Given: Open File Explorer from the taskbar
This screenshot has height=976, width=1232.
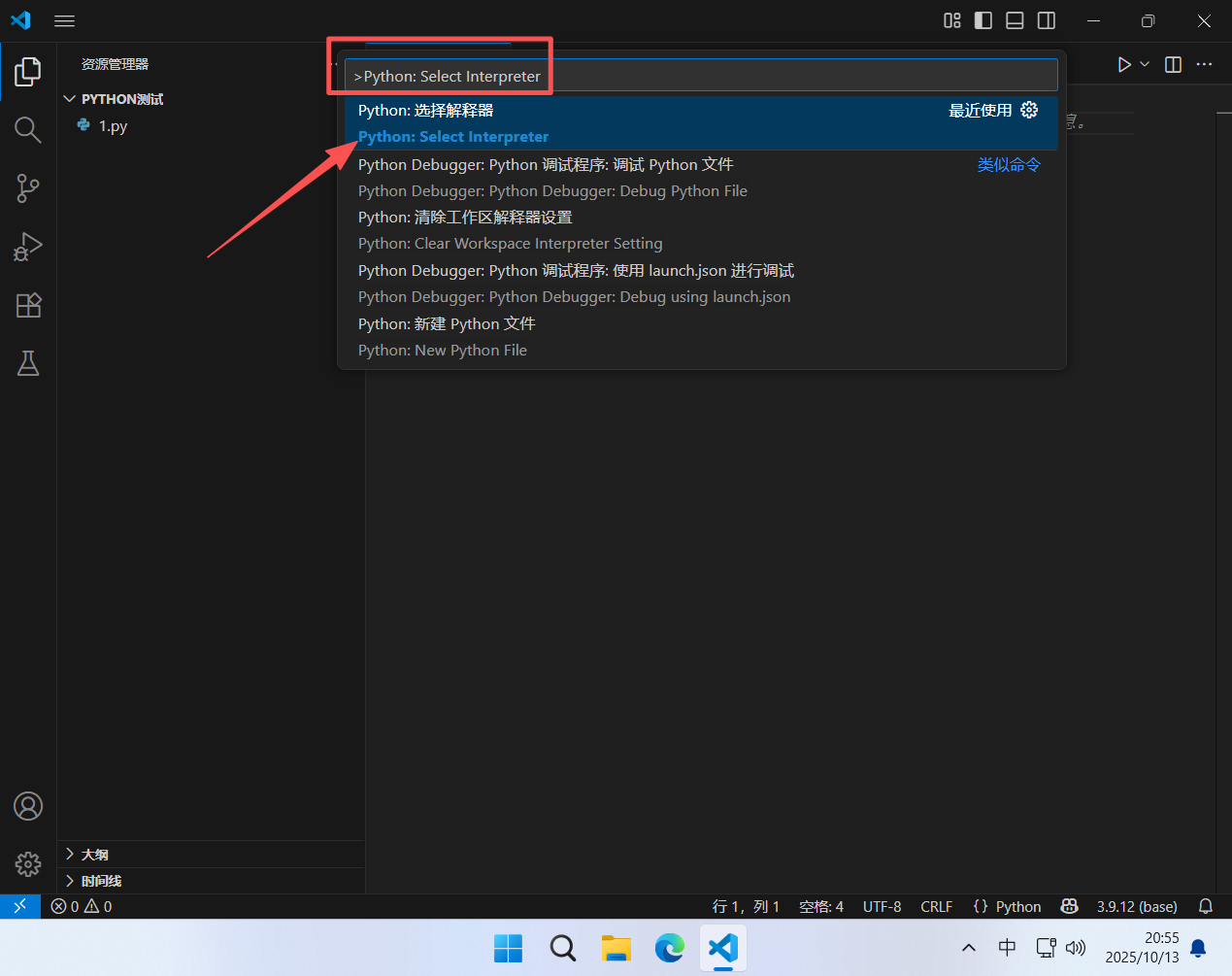Looking at the screenshot, I should (x=616, y=948).
